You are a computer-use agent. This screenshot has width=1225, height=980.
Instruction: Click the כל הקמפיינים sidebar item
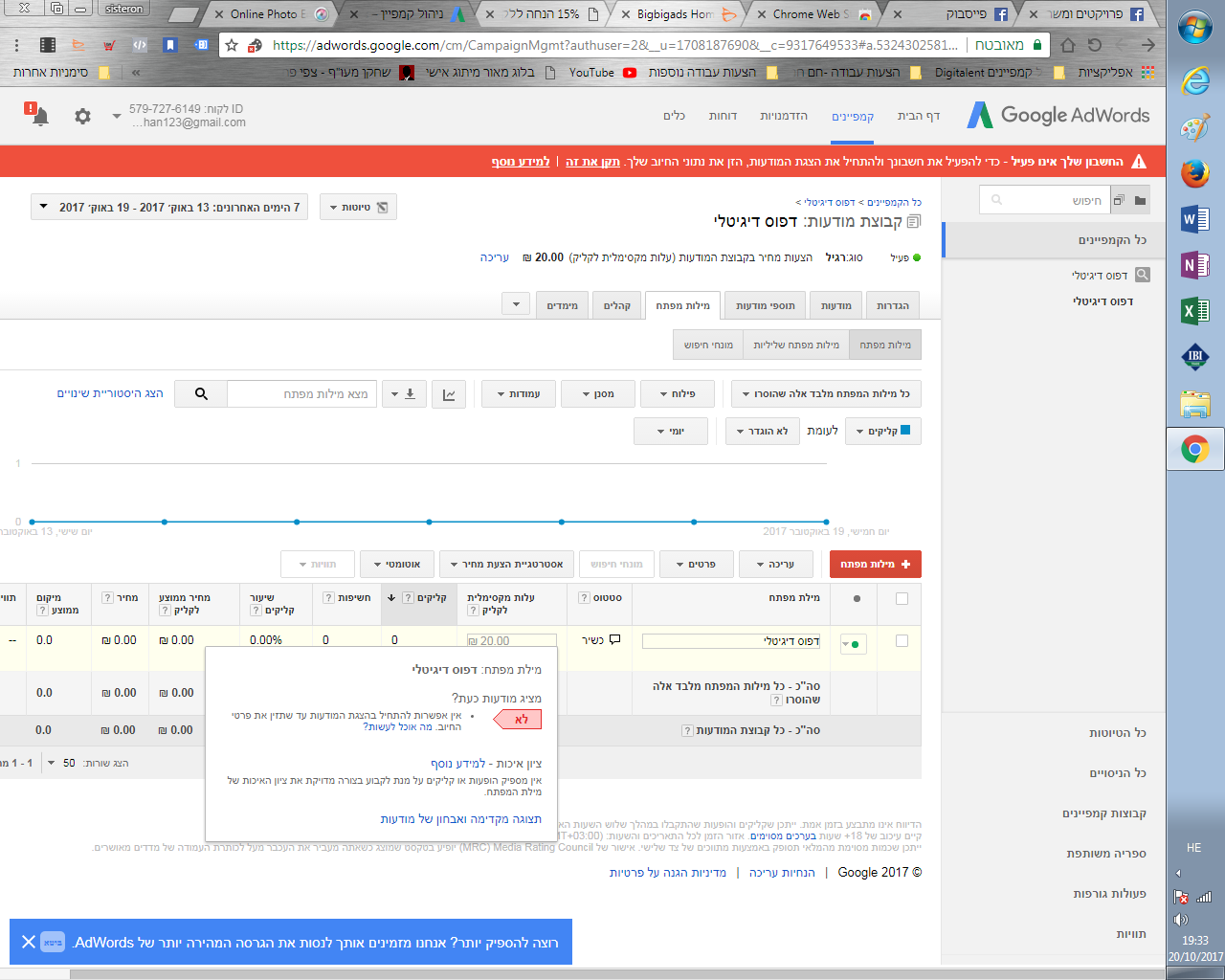[x=1054, y=240]
